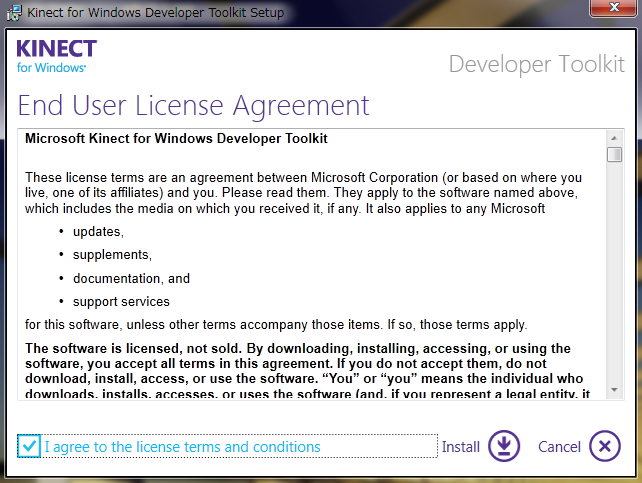Close the Kinect Toolkit Setup window
642x483 pixels.
tap(613, 7)
